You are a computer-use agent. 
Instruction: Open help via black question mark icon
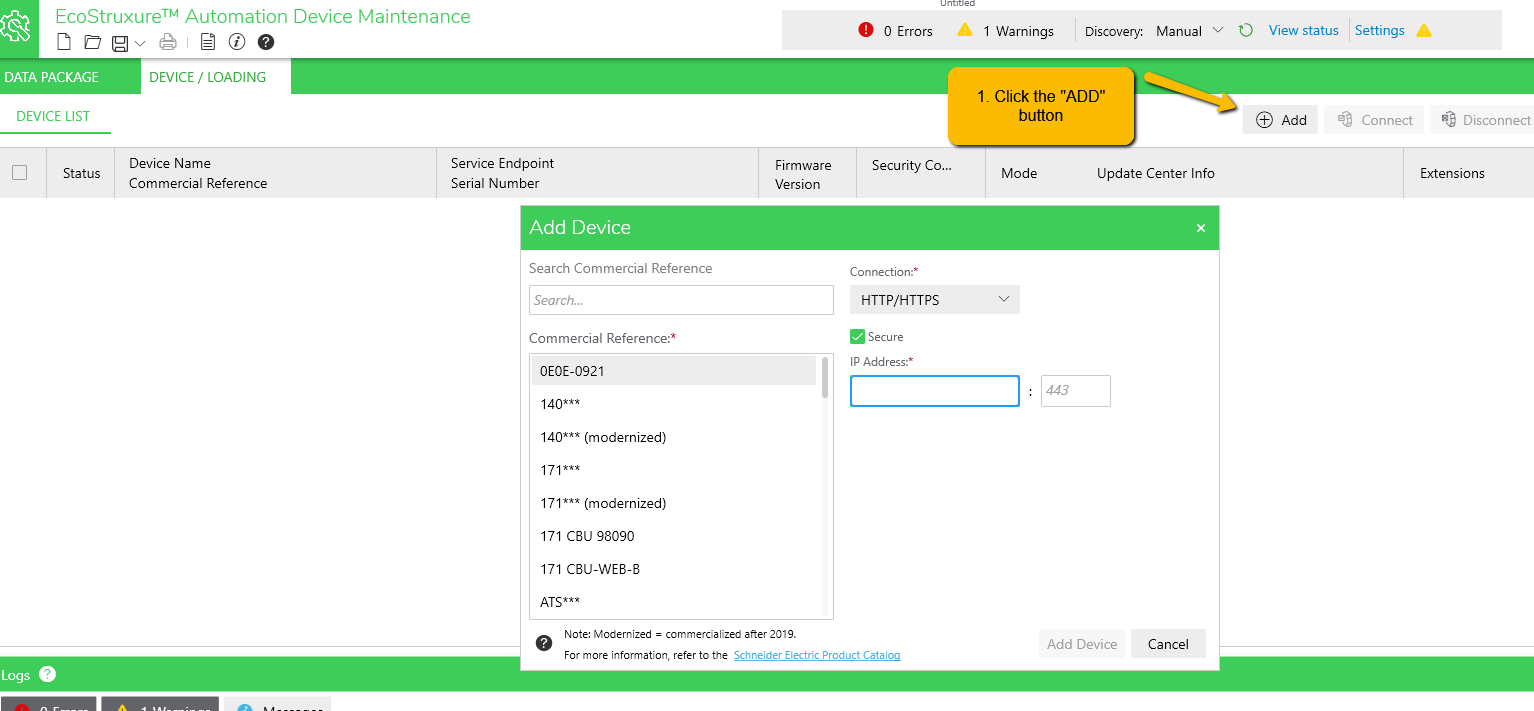pyautogui.click(x=266, y=42)
